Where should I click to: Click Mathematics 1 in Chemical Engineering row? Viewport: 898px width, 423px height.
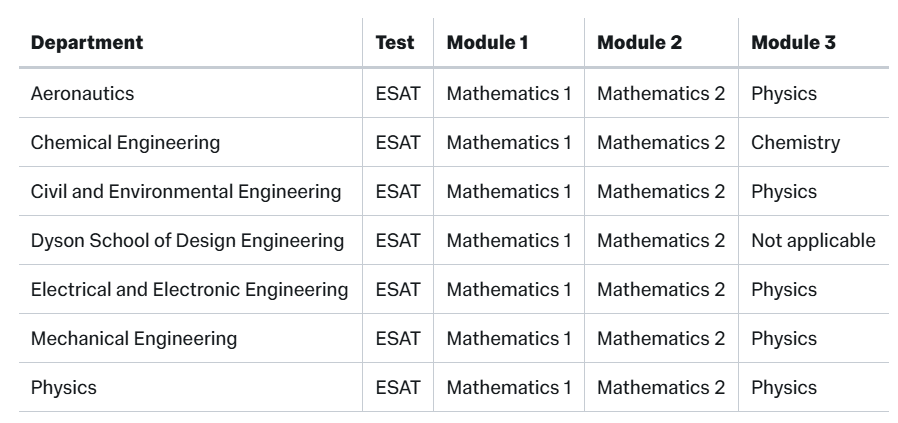click(x=509, y=143)
